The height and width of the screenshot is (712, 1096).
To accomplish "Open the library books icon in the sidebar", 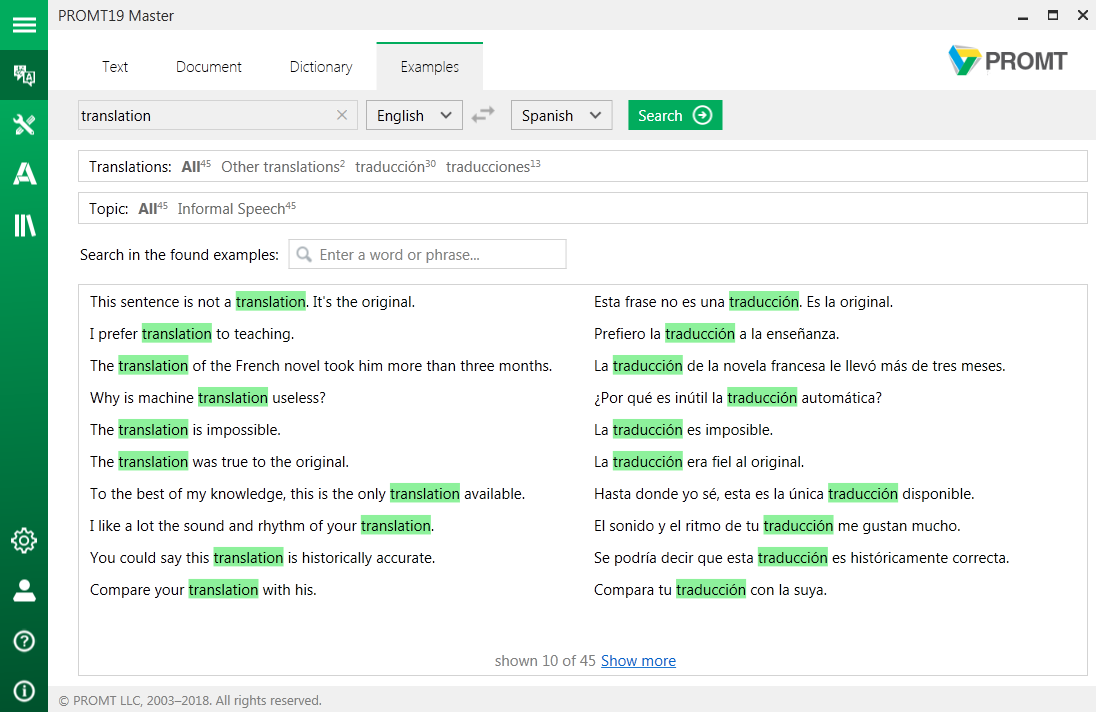I will pos(24,225).
